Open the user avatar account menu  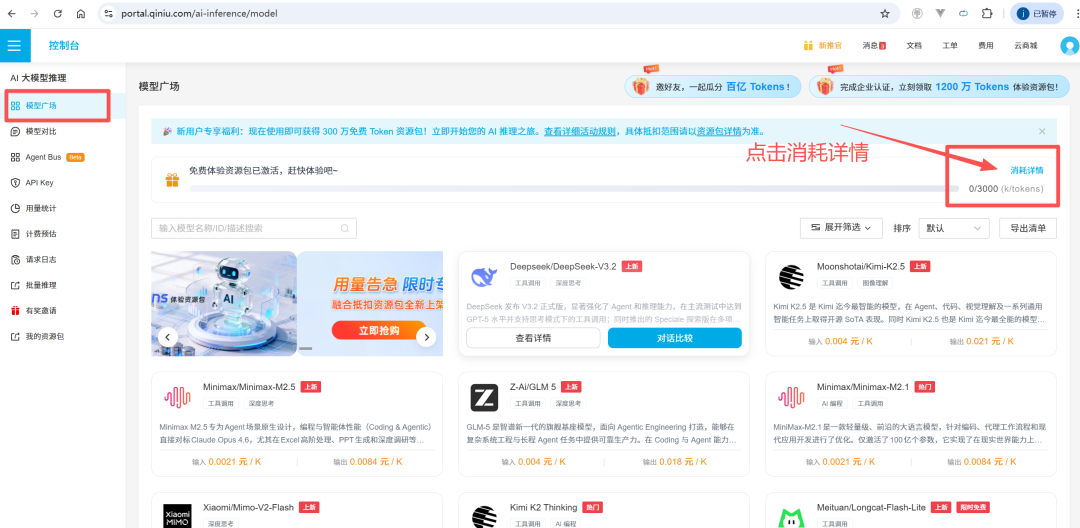(1070, 45)
